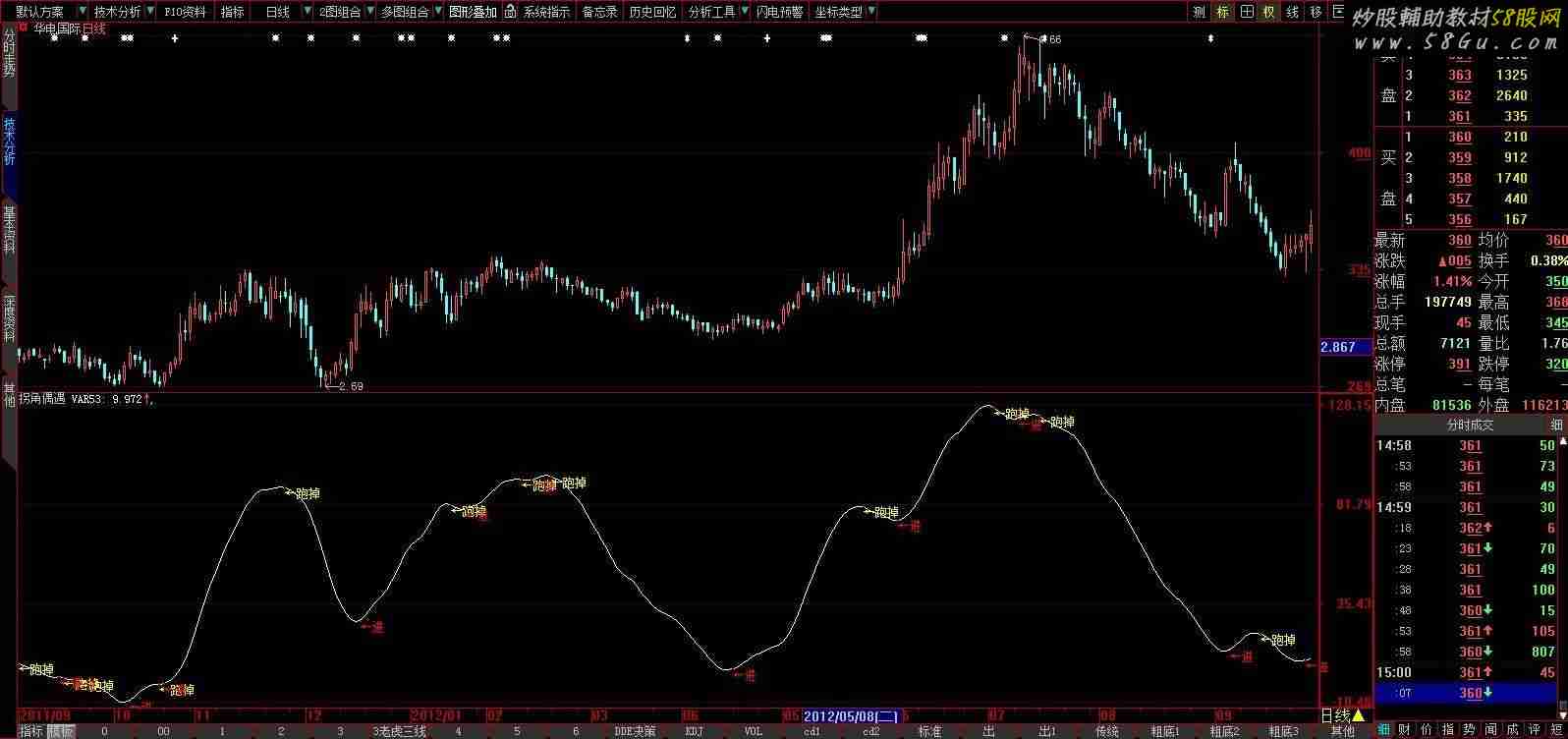Expand the 技术分析 dropdown arrow
Viewport: 1568px width, 739px height.
point(150,12)
